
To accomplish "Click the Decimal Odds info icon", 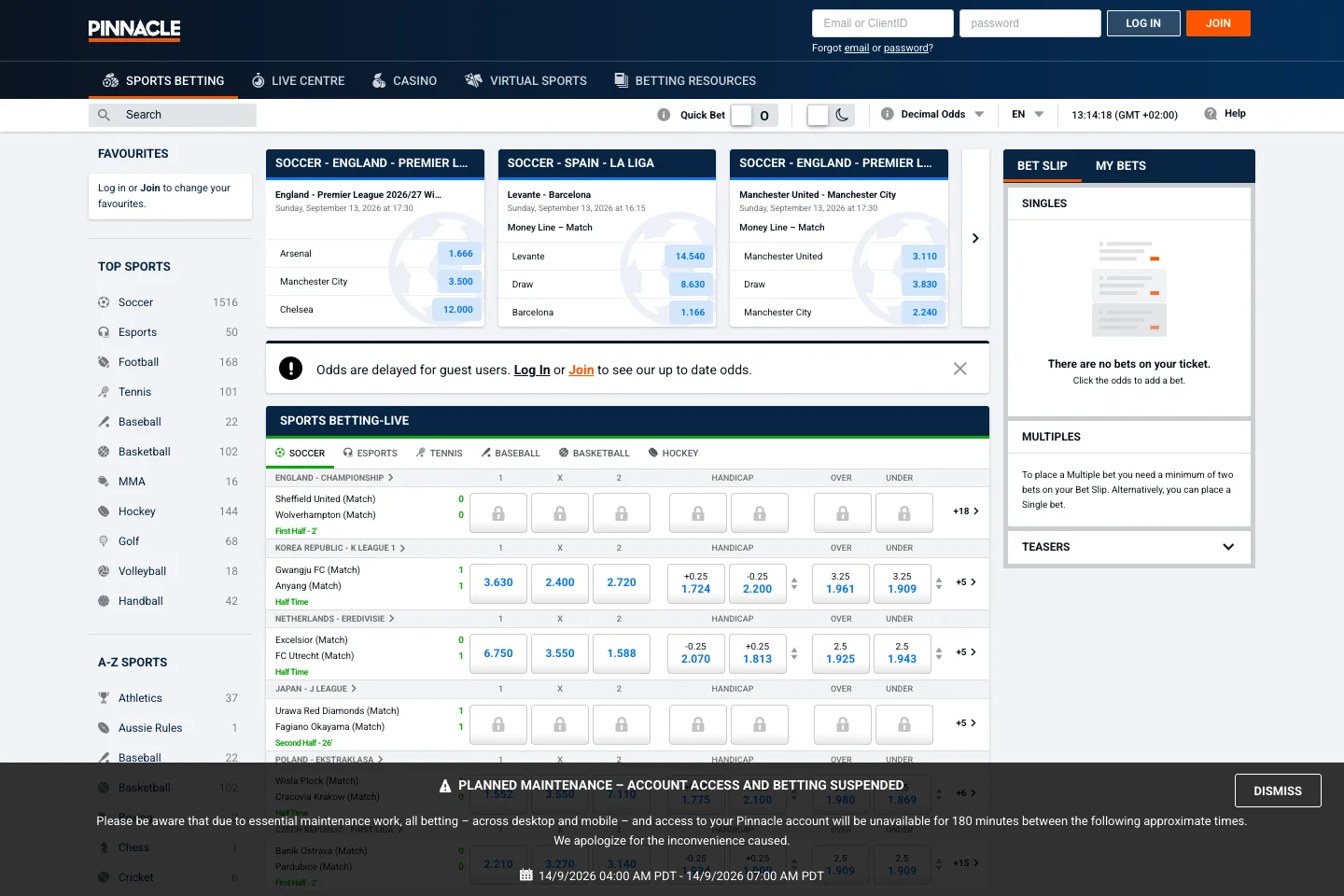I will pos(888,114).
